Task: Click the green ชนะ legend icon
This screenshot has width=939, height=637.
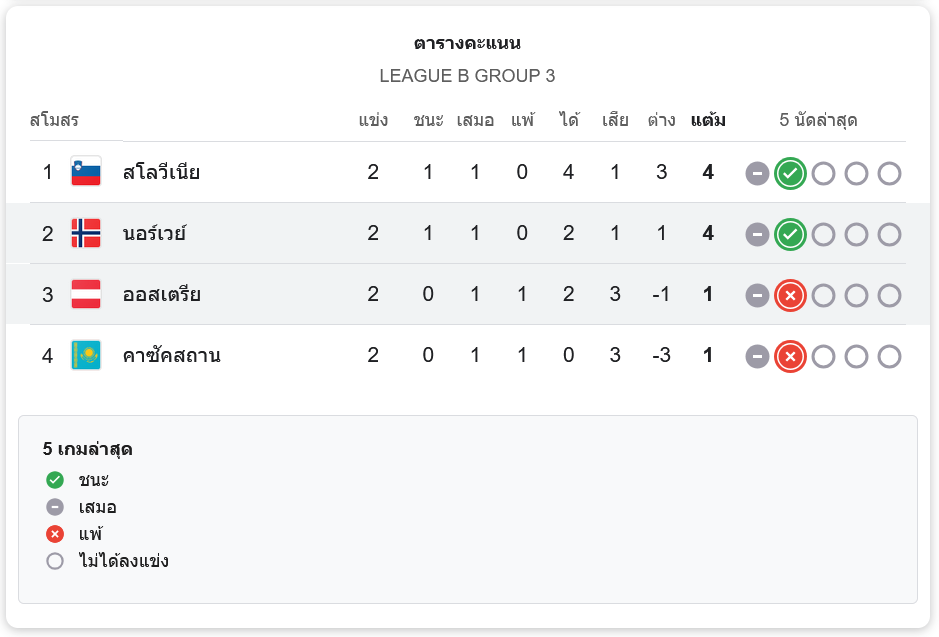Action: coord(55,480)
